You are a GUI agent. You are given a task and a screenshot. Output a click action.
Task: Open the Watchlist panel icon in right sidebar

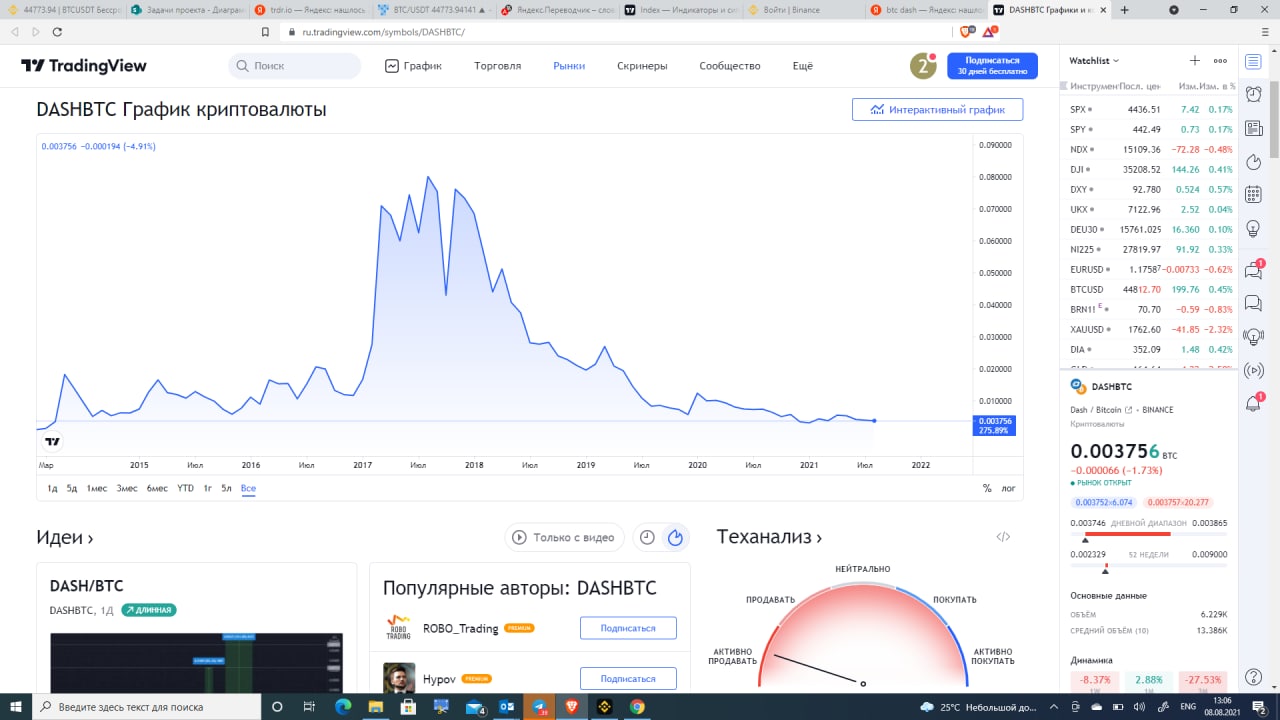click(x=1253, y=61)
